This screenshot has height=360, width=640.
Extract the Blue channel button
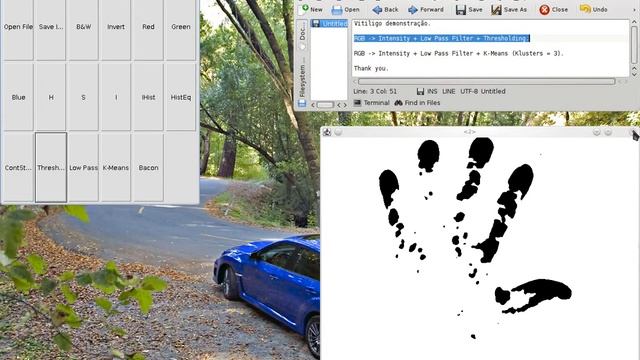coord(18,97)
